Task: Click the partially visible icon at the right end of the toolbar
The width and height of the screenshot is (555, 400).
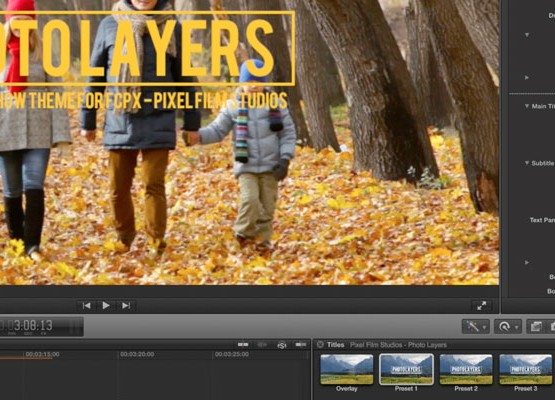Action: [552, 326]
